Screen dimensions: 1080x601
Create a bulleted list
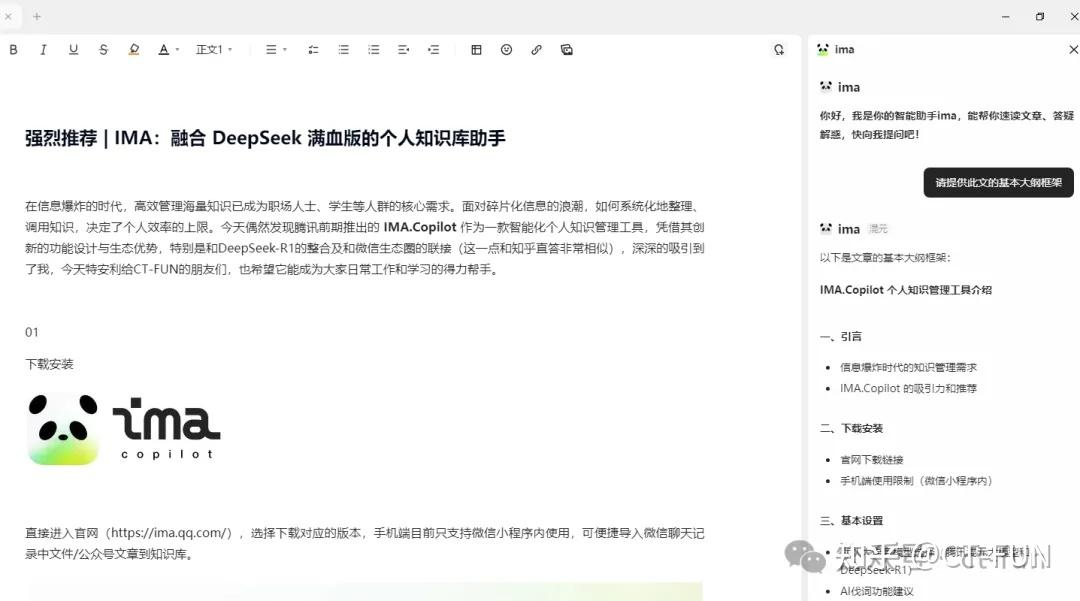[343, 49]
